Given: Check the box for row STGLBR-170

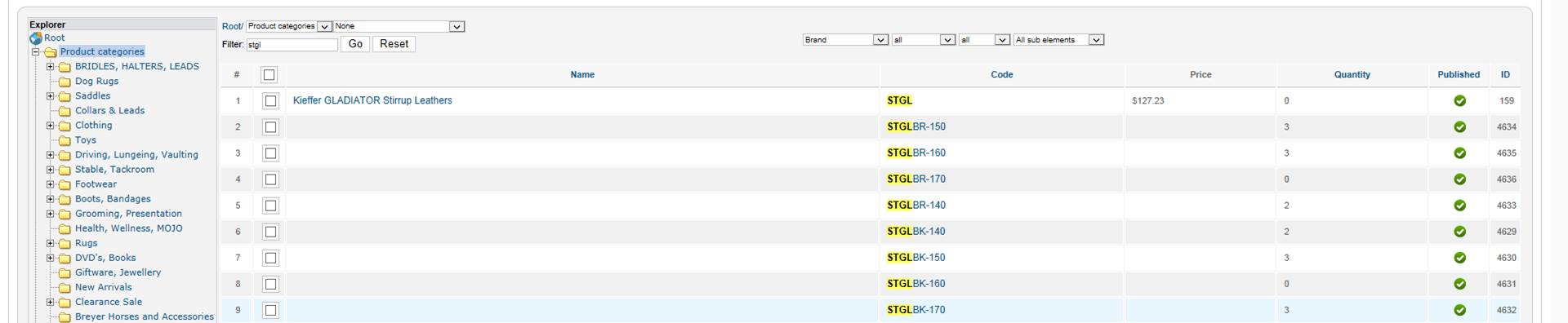Looking at the screenshot, I should (x=270, y=179).
